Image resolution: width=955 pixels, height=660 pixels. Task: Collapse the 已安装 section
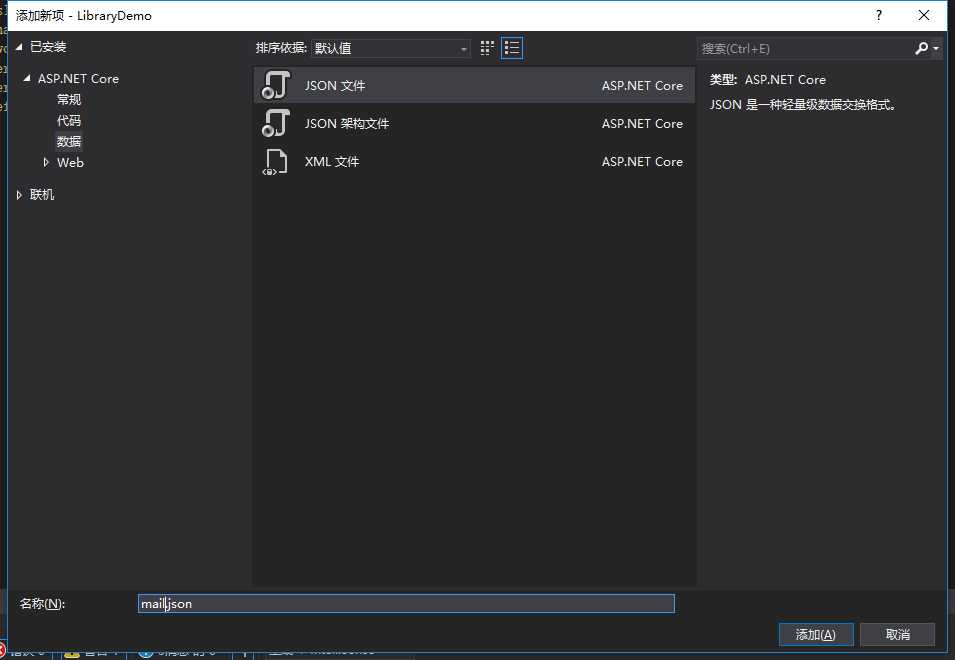(x=19, y=46)
